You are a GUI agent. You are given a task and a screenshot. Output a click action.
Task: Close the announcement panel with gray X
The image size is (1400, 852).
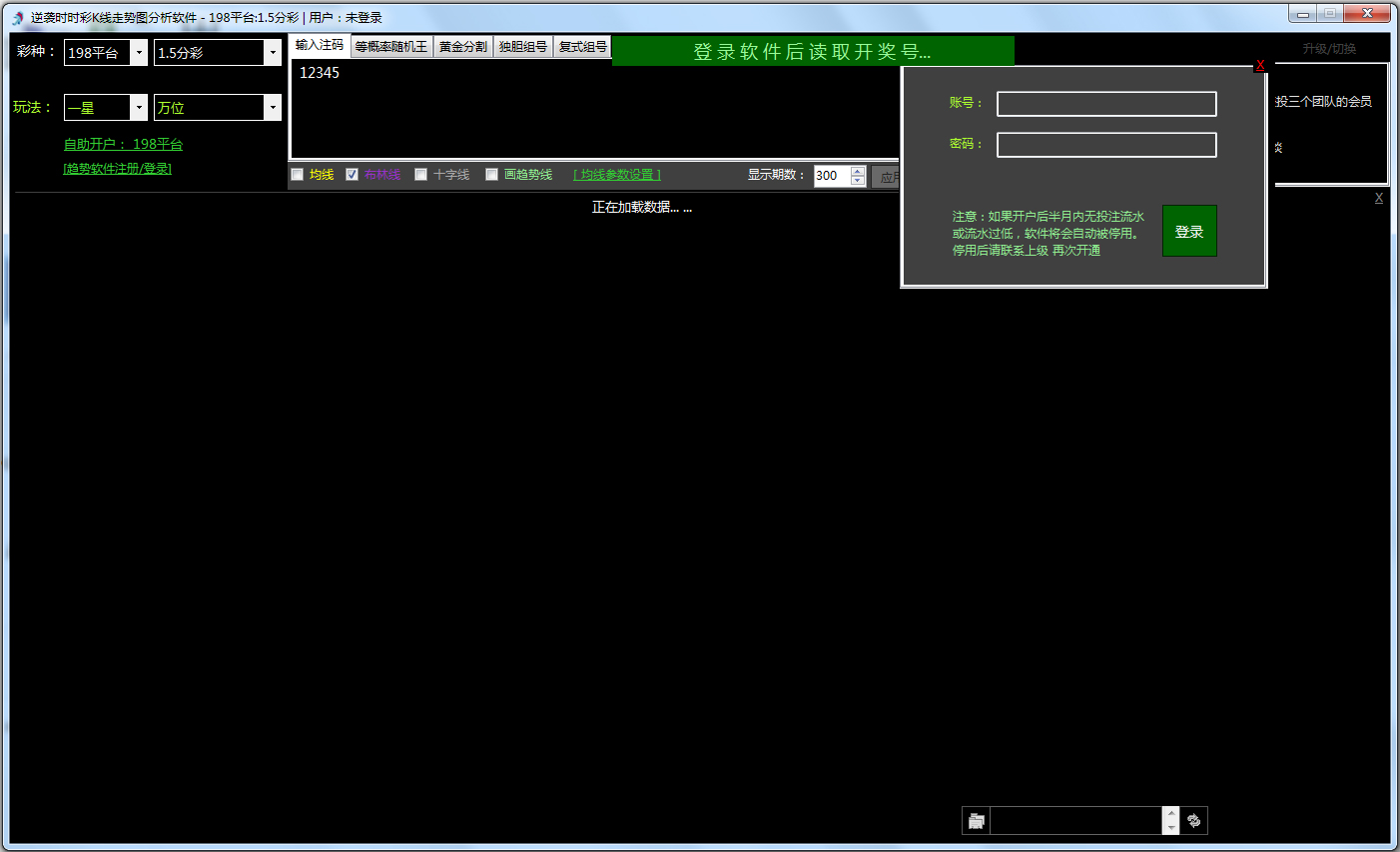(1379, 198)
